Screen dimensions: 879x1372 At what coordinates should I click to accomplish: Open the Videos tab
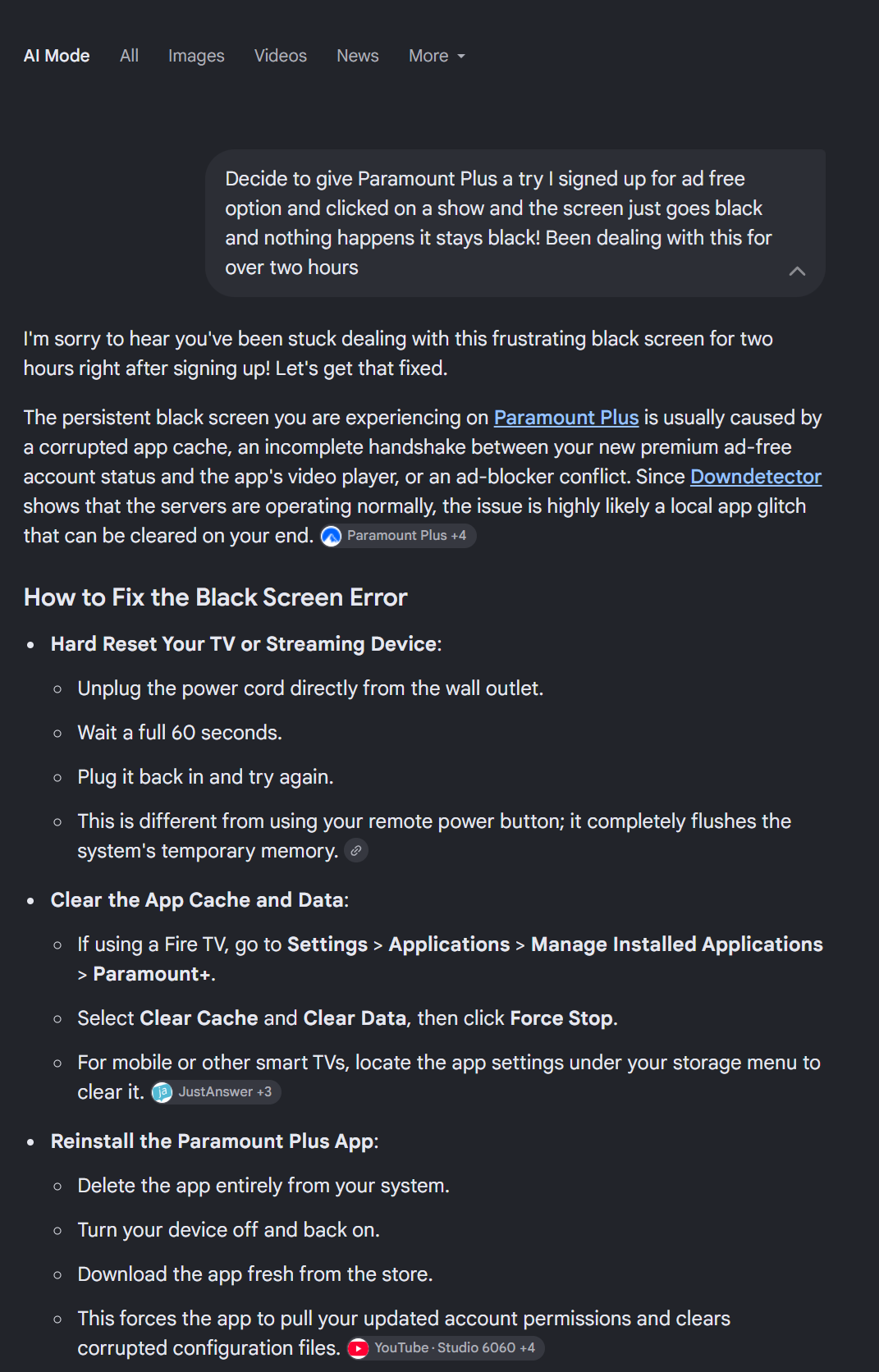tap(281, 56)
